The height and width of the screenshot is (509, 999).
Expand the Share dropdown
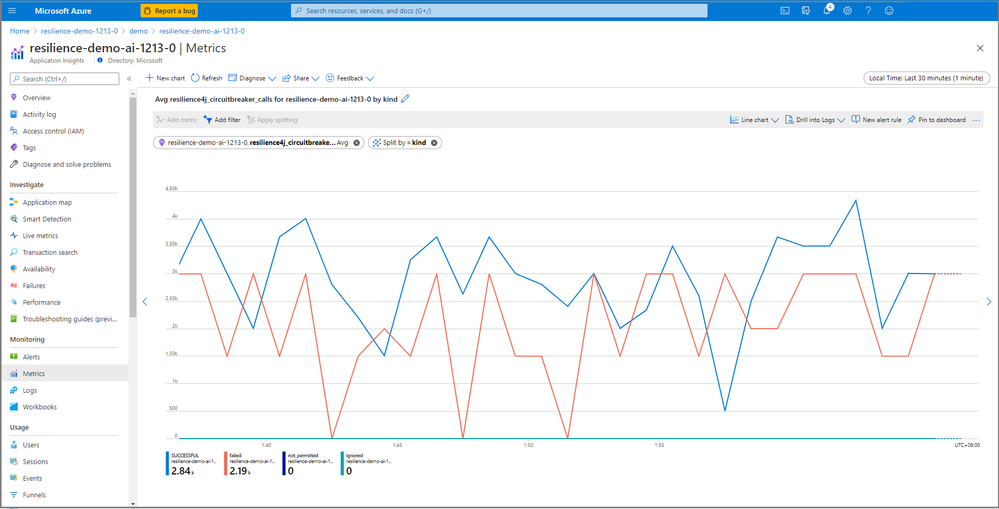301,78
